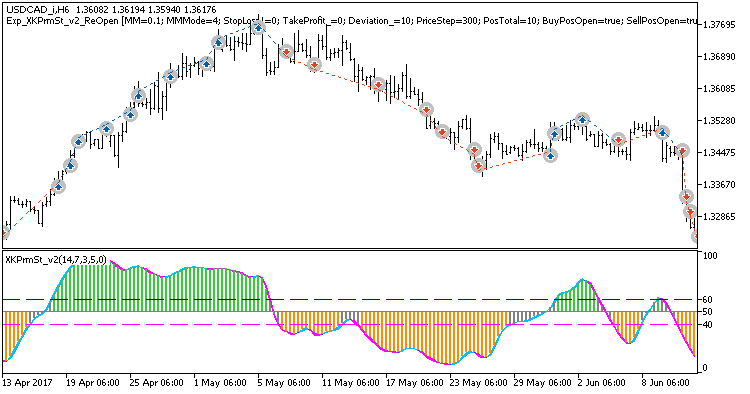This screenshot has width=750, height=394.
Task: Click the sell arrow beside the 1.33670 price label
Action: [x=686, y=196]
